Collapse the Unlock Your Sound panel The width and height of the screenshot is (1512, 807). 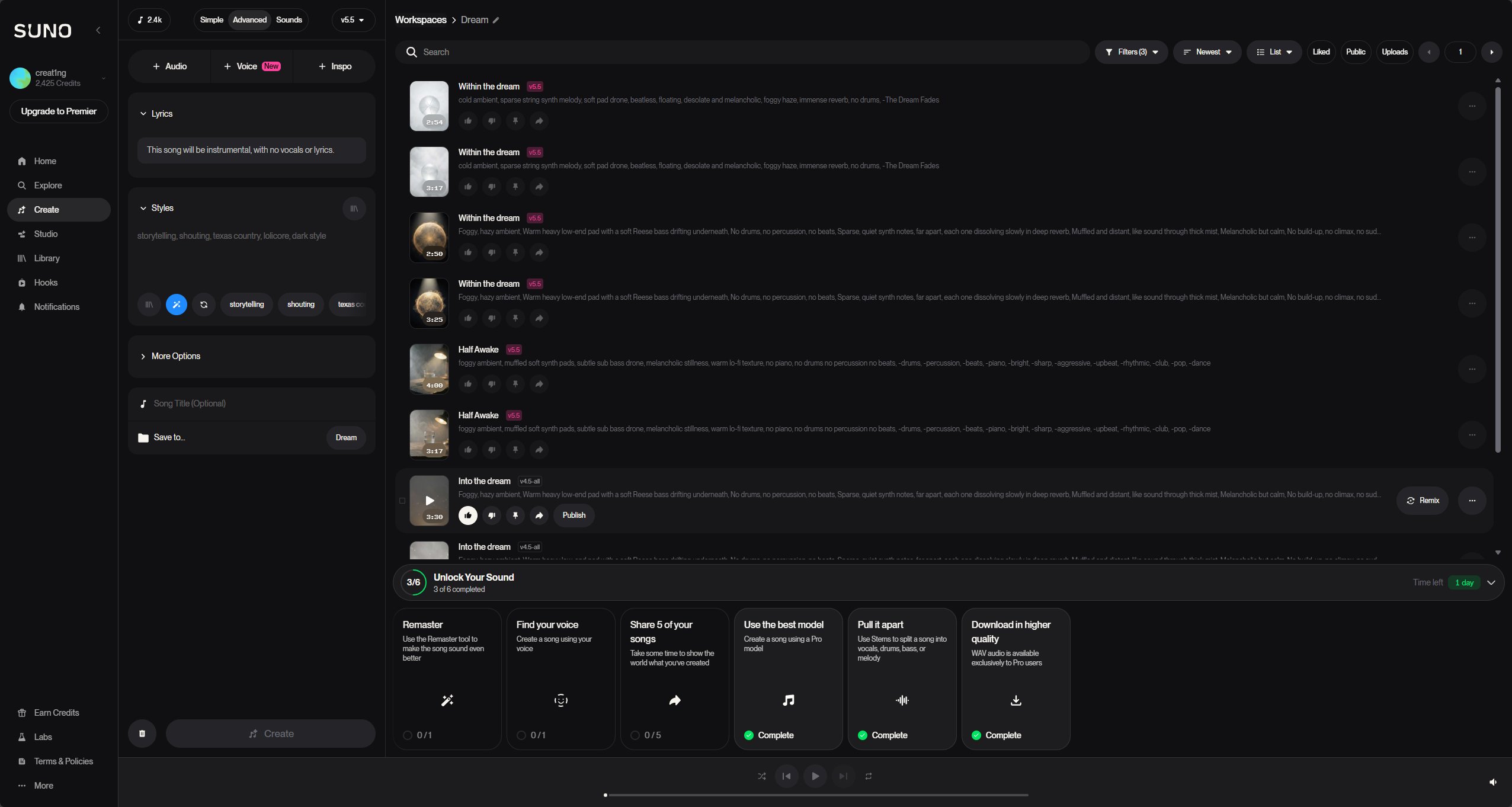[x=1491, y=582]
